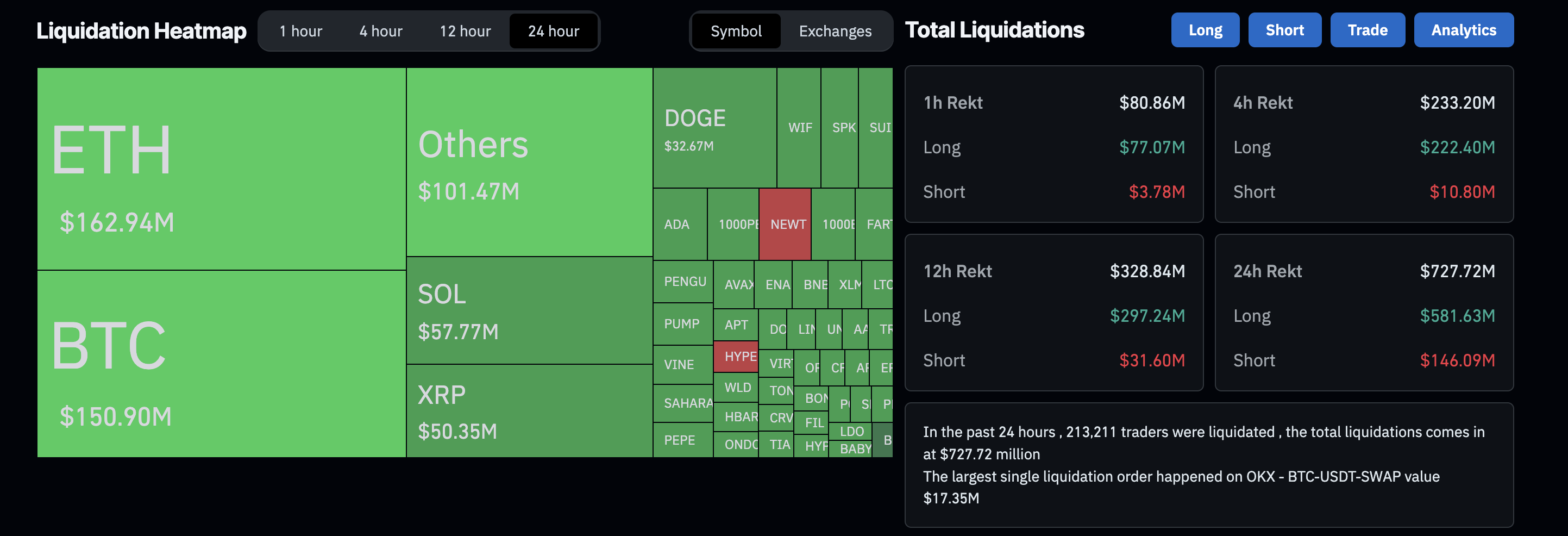Switch to the 4 hour timeframe

[380, 31]
